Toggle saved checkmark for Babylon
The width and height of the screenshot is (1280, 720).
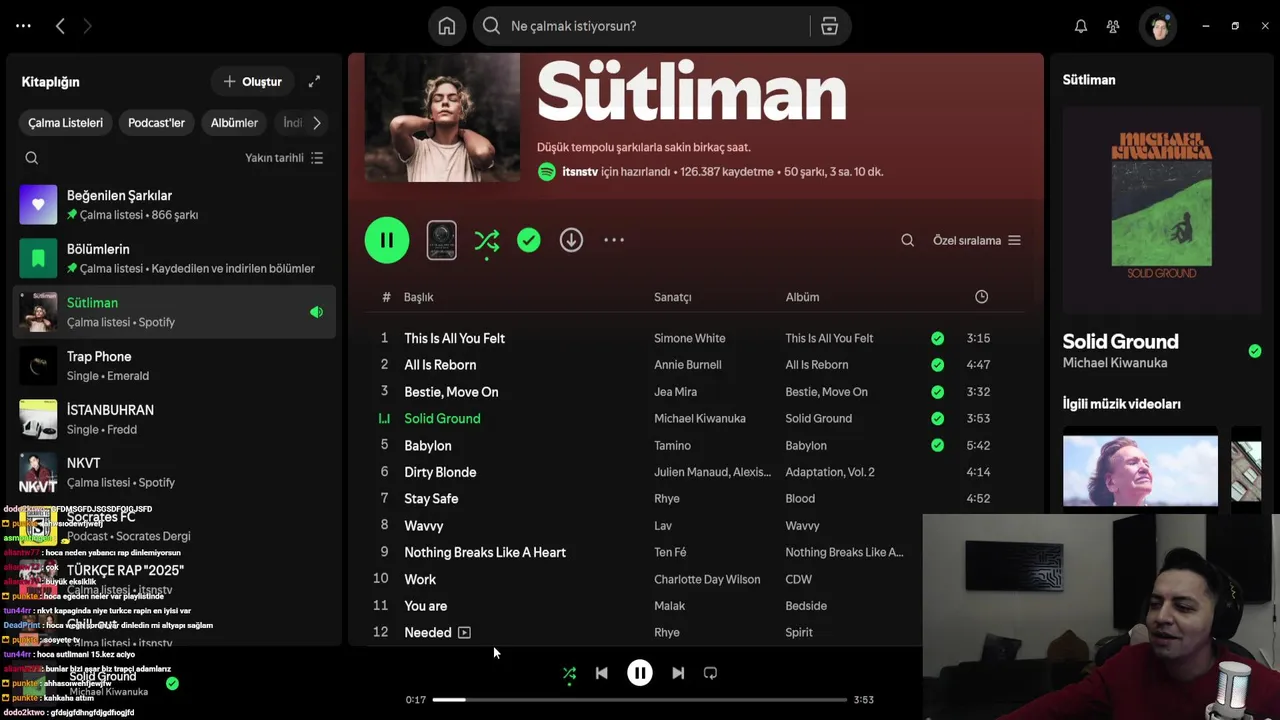point(937,445)
